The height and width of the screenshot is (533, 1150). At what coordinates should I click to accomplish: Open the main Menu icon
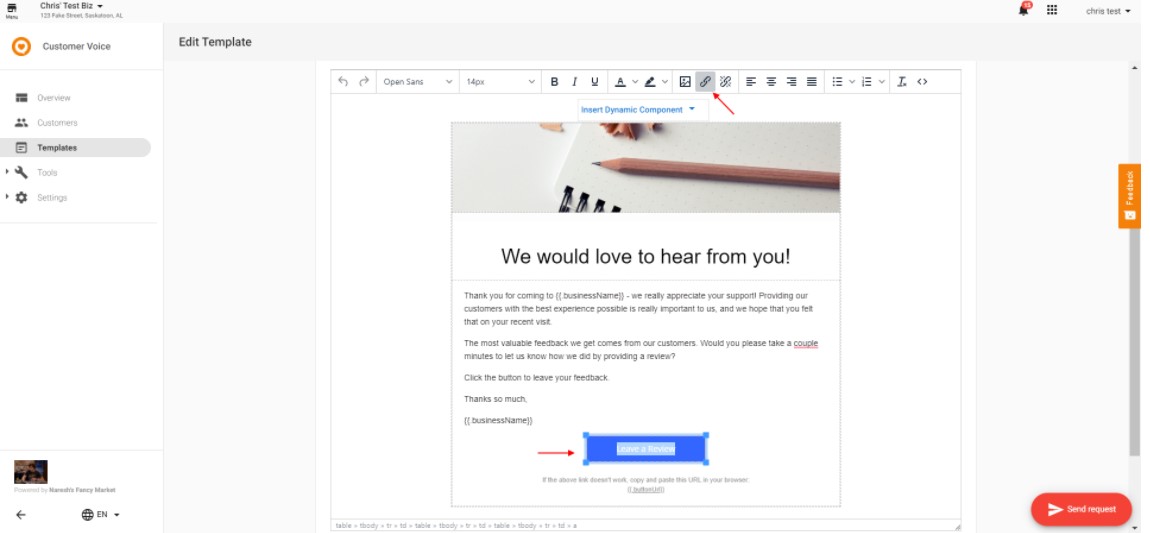(x=12, y=10)
